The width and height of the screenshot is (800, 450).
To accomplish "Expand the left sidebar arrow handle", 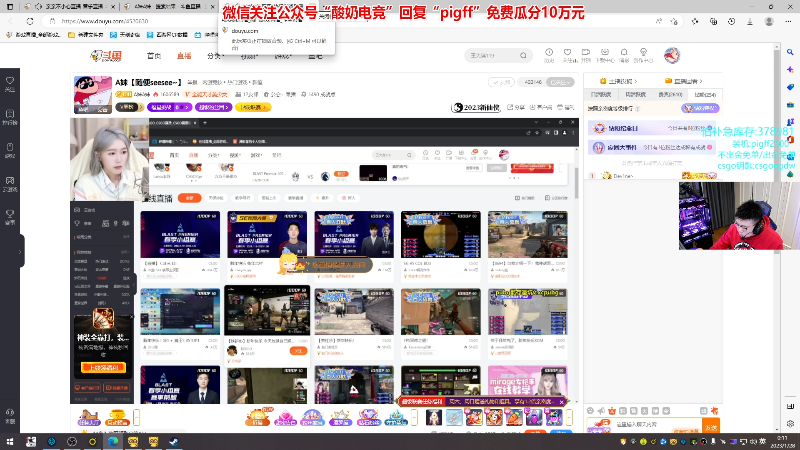I will (20, 251).
